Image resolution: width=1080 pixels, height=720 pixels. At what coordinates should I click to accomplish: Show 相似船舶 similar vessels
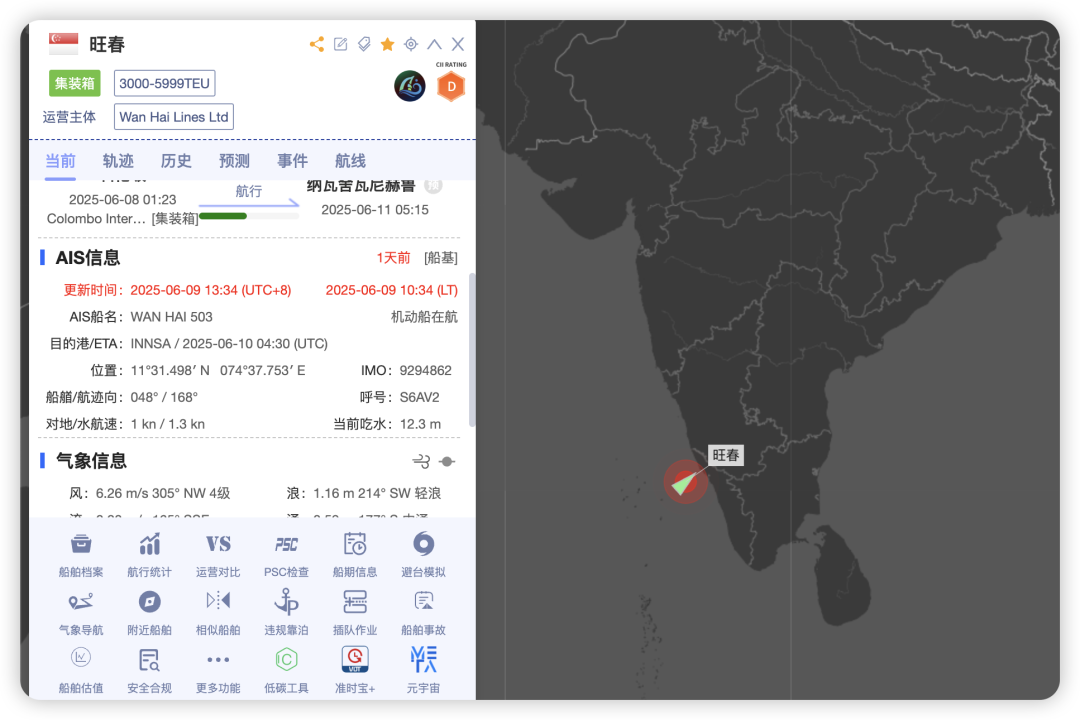[x=218, y=613]
